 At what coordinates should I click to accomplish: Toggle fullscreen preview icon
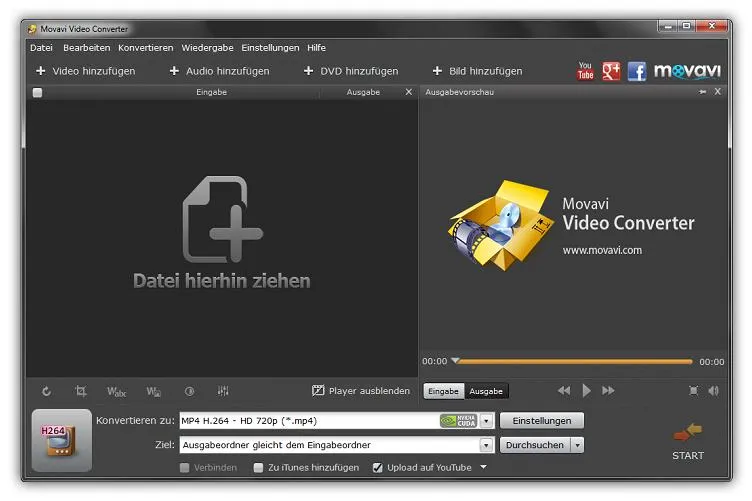pyautogui.click(x=693, y=391)
